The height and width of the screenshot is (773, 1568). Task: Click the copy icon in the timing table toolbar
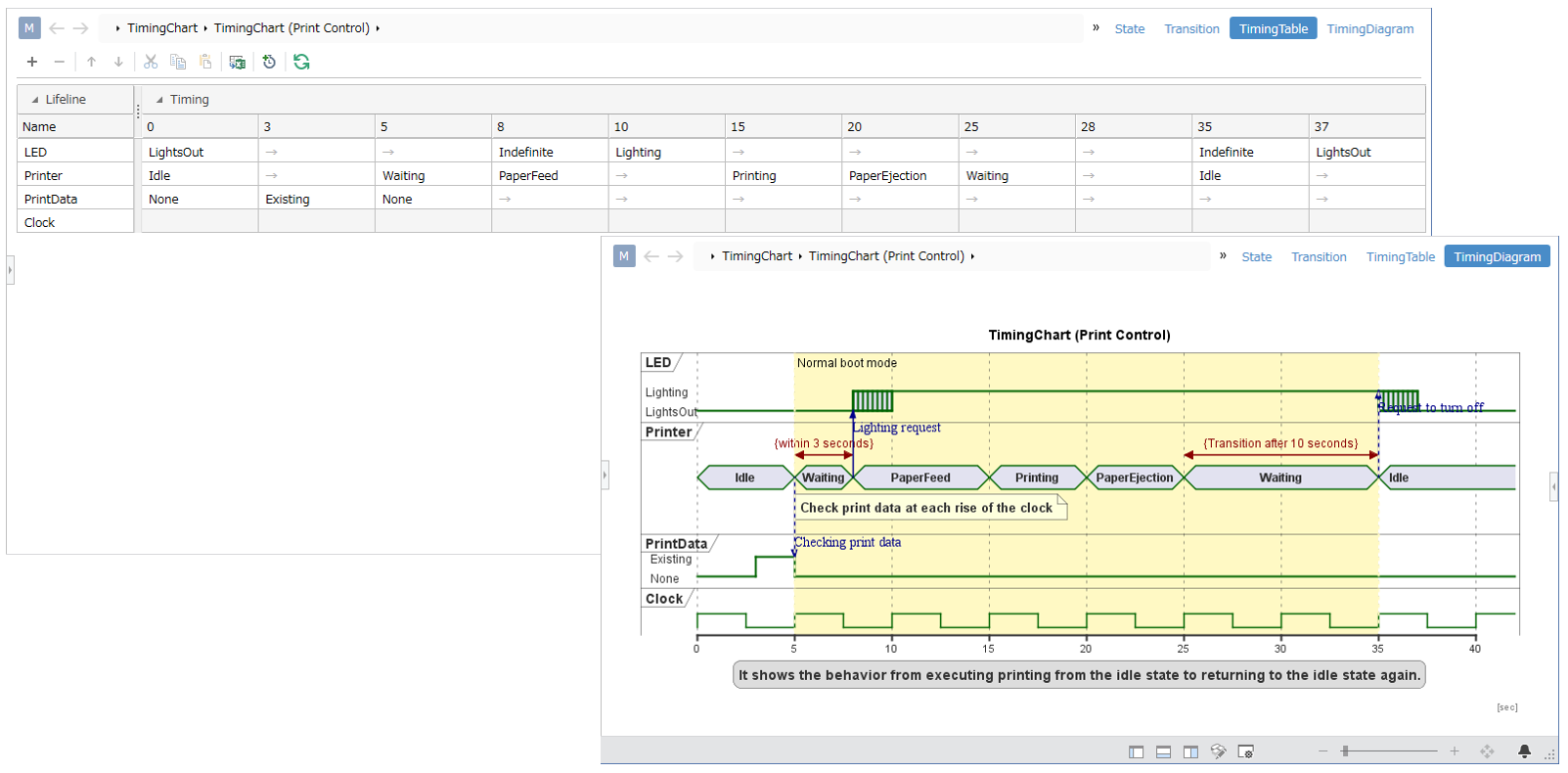[x=178, y=62]
